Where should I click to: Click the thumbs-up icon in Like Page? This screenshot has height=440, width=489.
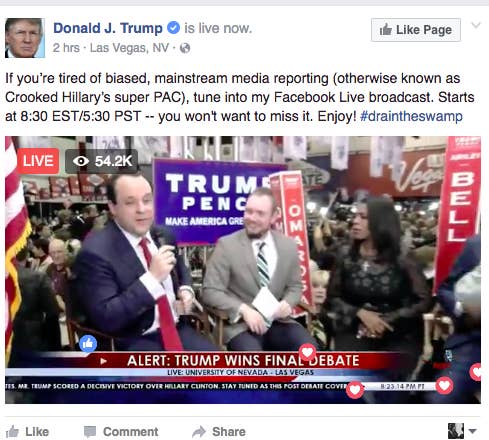tap(386, 30)
